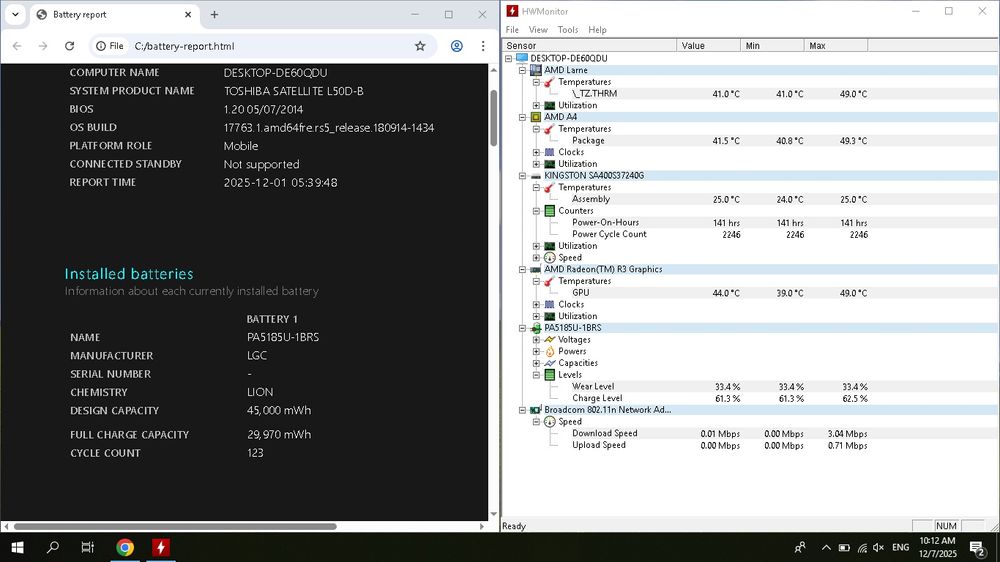Viewport: 1000px width, 562px height.
Task: Open the HWMonitor Tools menu
Action: tap(568, 30)
